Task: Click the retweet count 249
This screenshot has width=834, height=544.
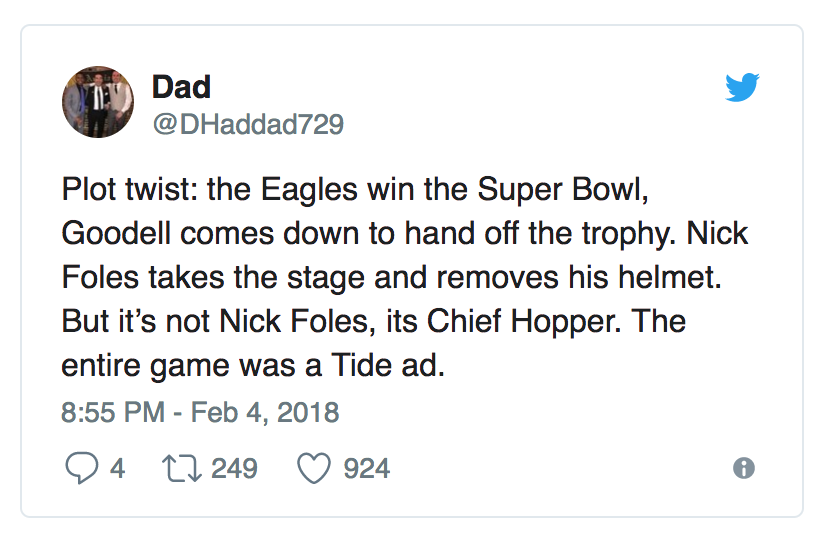Action: click(x=234, y=468)
